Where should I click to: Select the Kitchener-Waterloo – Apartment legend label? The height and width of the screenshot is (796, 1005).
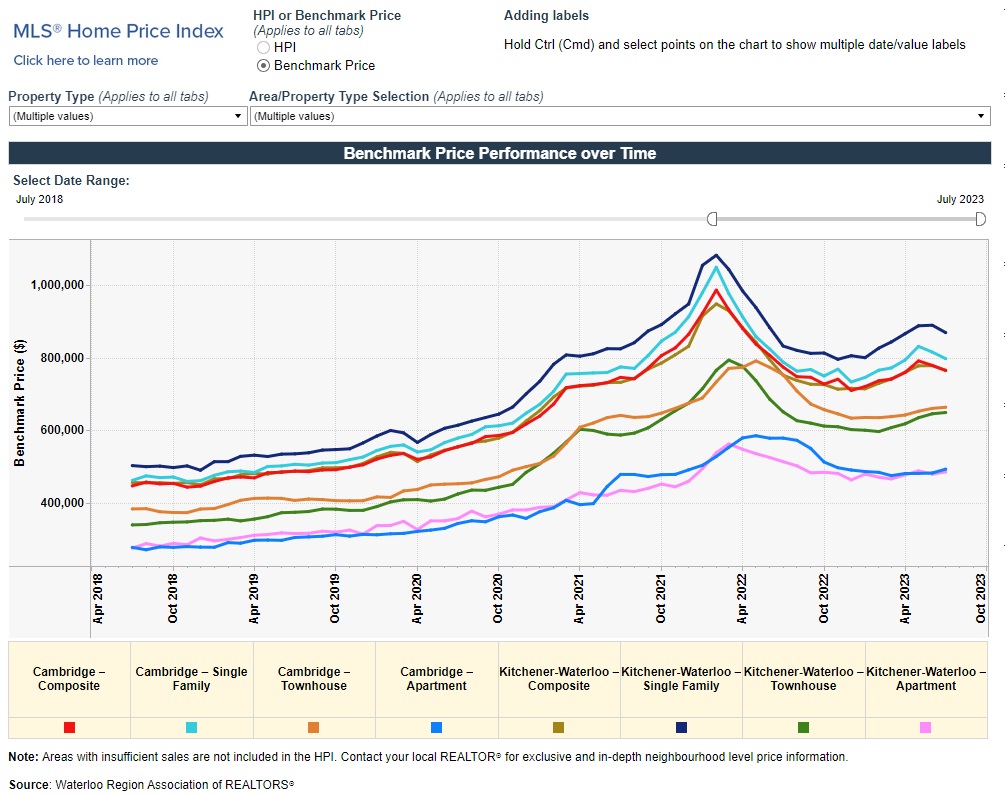(x=925, y=679)
